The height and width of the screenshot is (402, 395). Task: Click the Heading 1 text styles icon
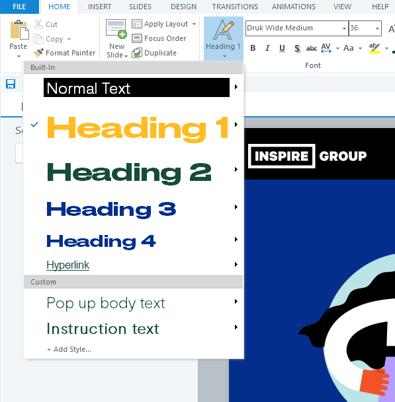click(223, 30)
